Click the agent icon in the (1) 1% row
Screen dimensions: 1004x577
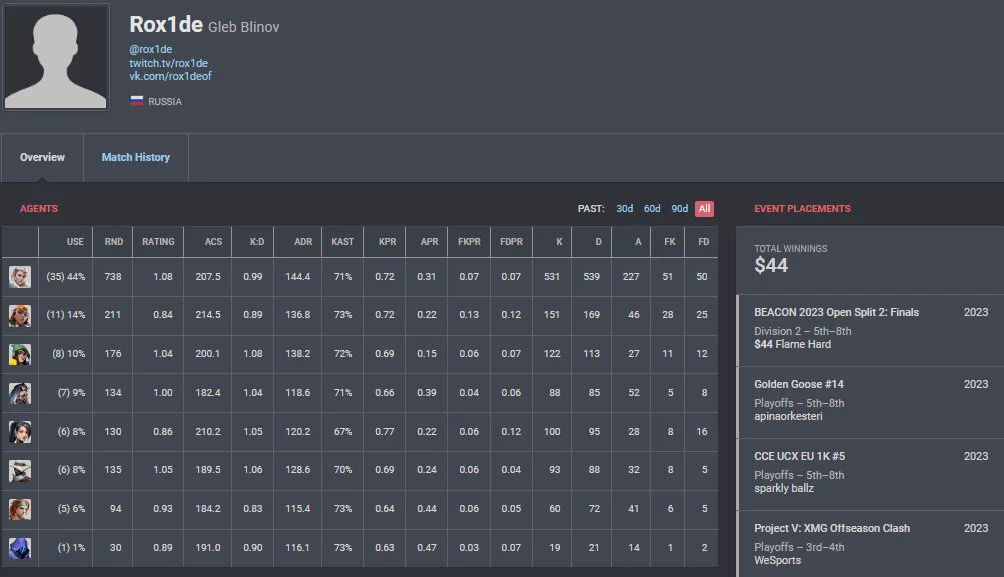coord(20,548)
